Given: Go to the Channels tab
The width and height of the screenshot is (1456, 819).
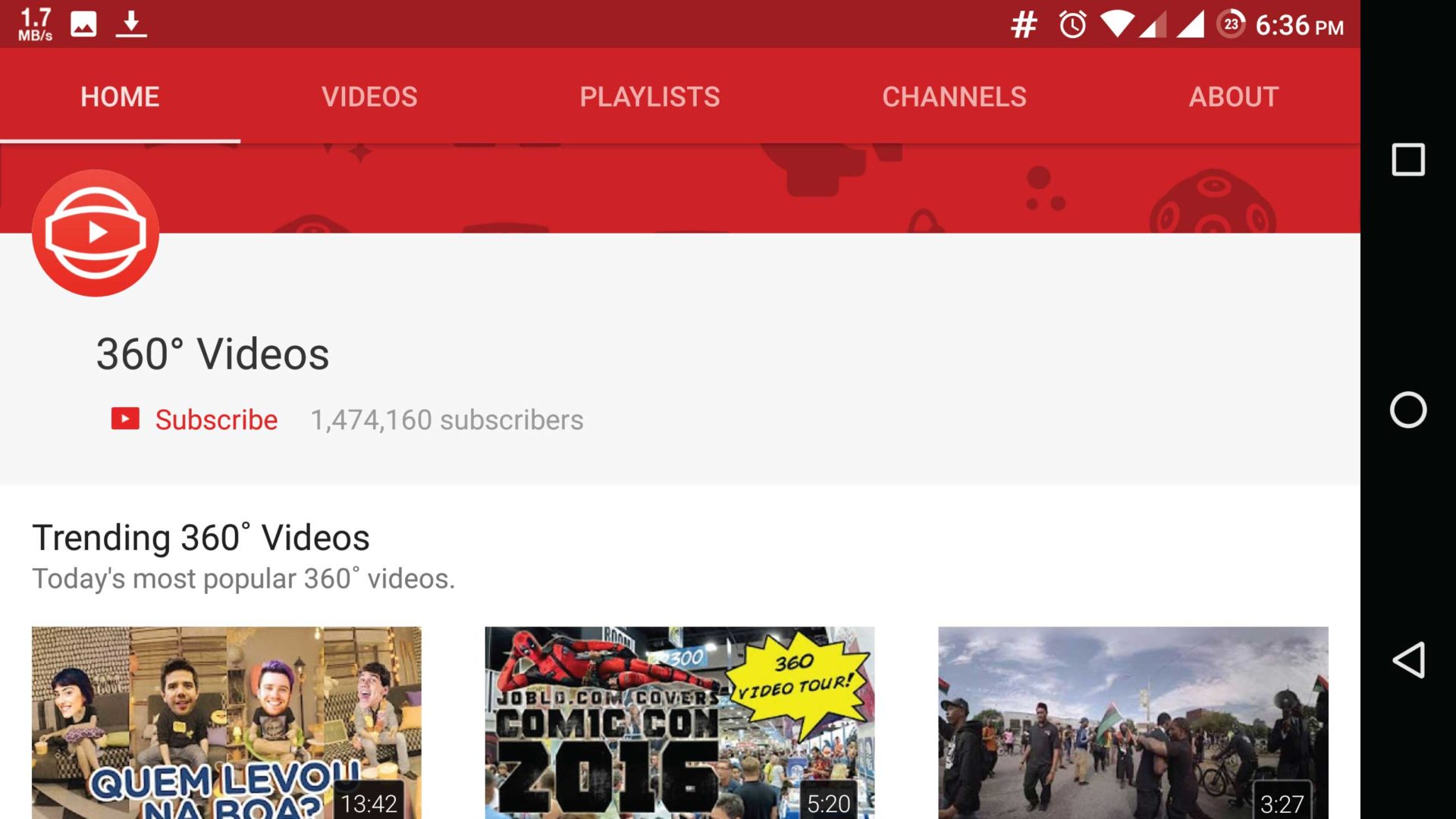Looking at the screenshot, I should pos(954,96).
